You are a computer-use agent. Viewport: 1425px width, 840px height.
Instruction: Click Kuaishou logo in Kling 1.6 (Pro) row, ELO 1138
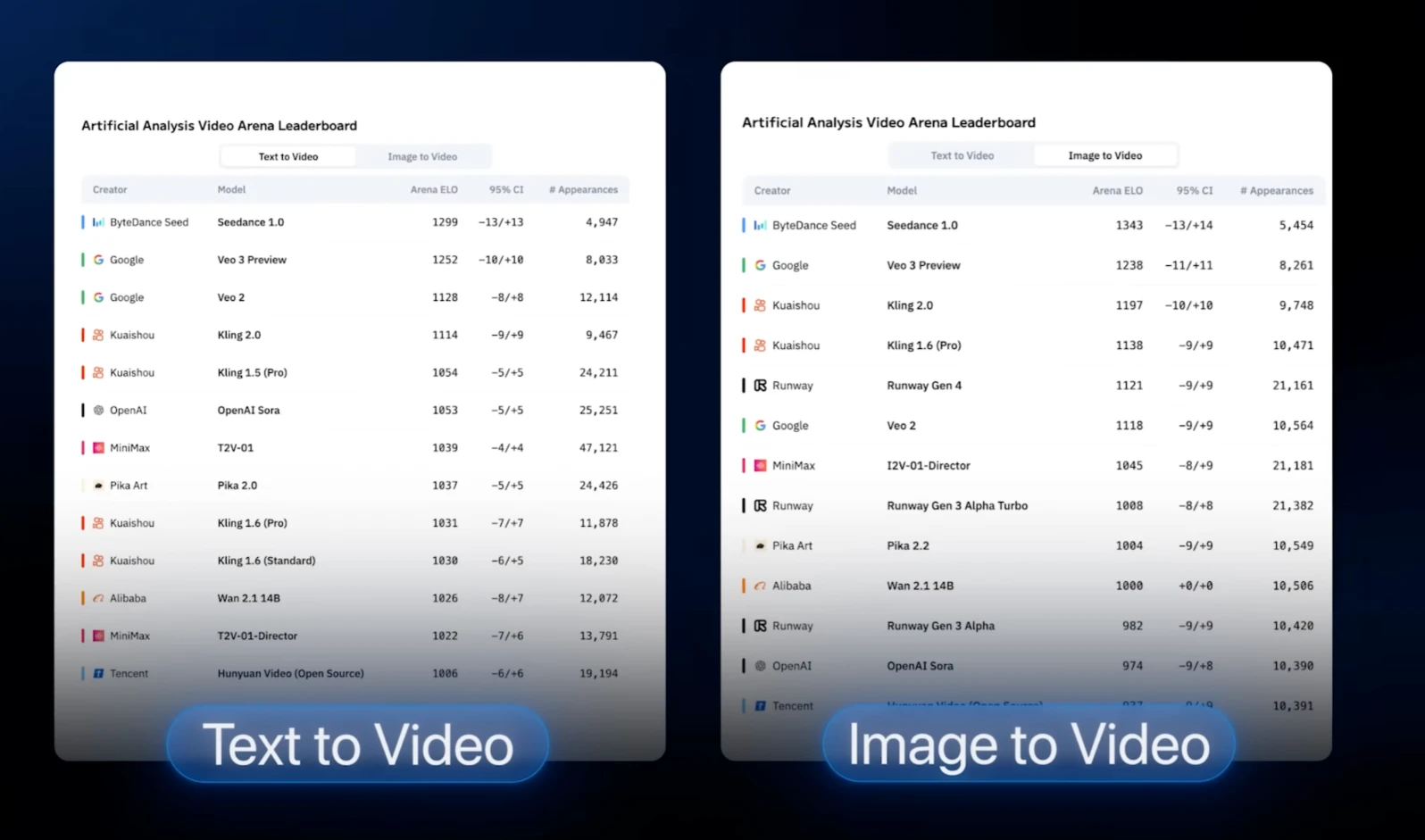point(760,345)
